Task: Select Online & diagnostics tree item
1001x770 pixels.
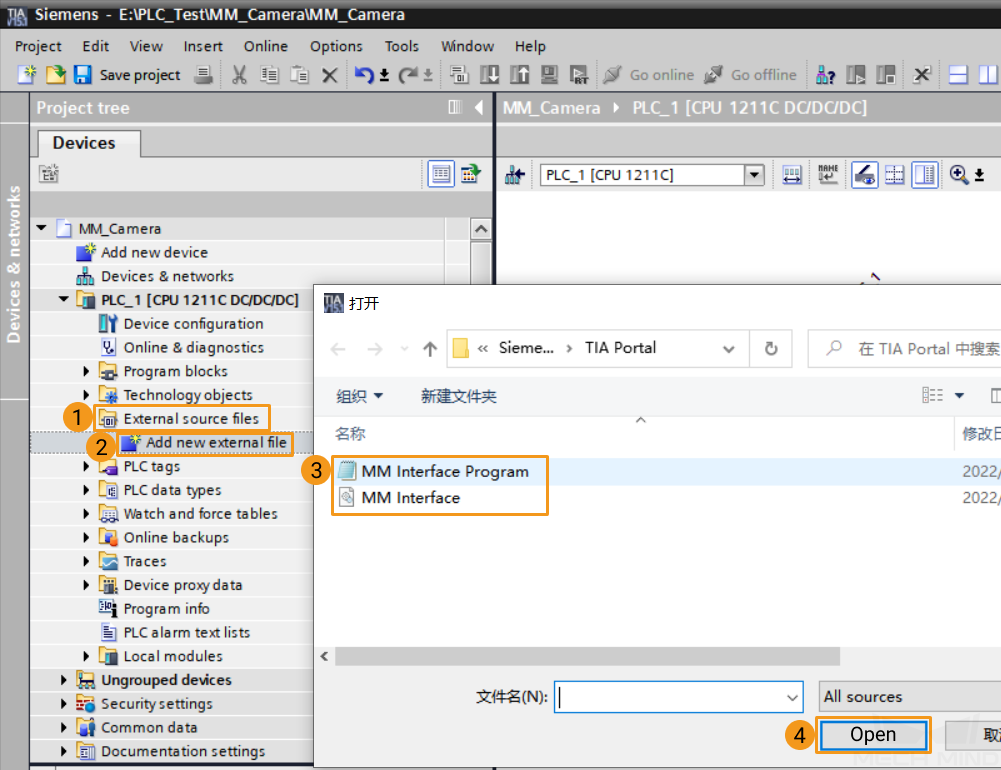Action: pyautogui.click(x=193, y=347)
